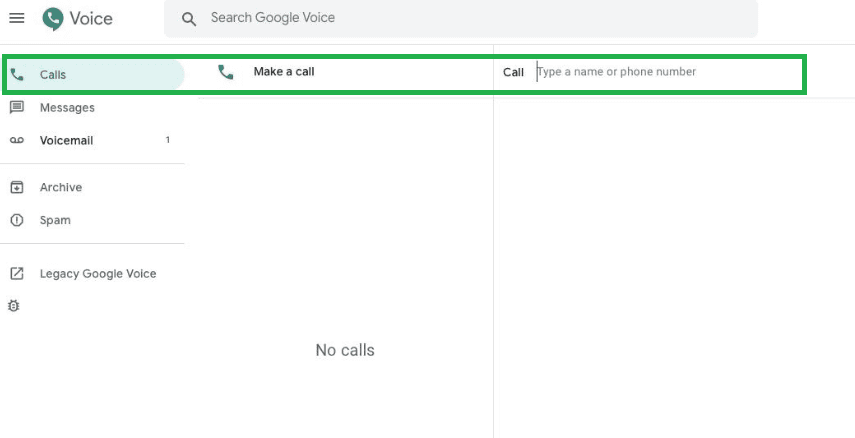Go to the Spam label
This screenshot has height=438, width=855.
[55, 221]
